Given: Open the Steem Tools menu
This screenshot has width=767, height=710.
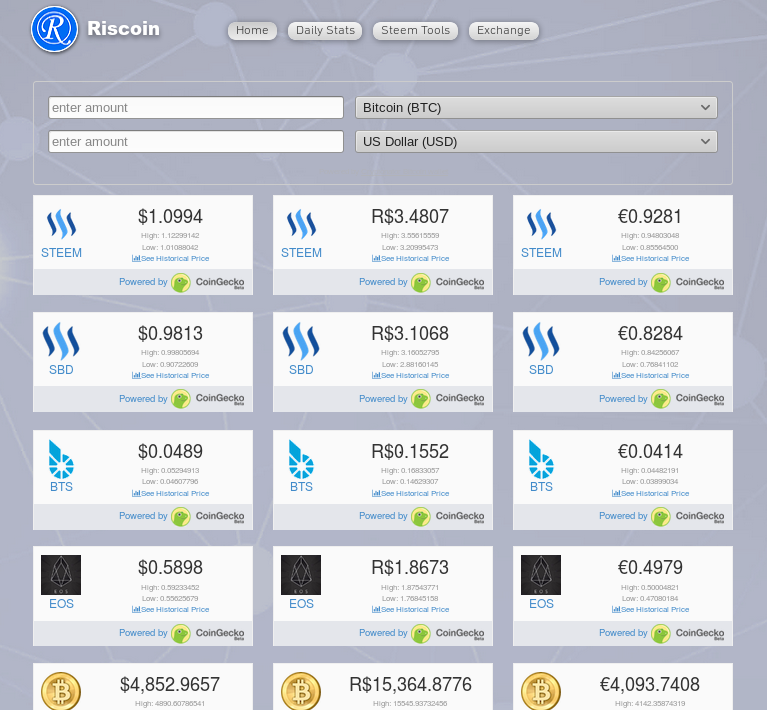Looking at the screenshot, I should pos(415,30).
